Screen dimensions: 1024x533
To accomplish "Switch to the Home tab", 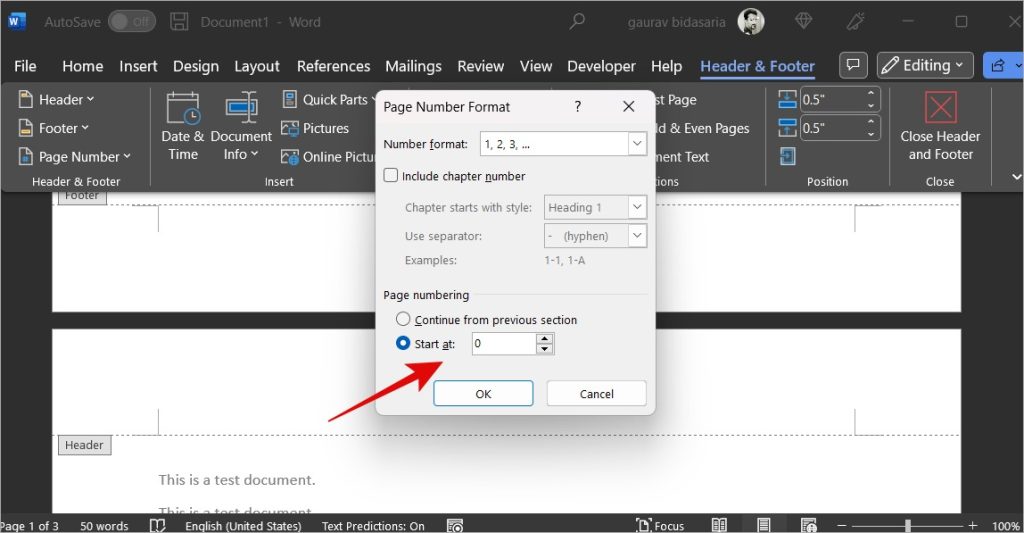I will [82, 66].
